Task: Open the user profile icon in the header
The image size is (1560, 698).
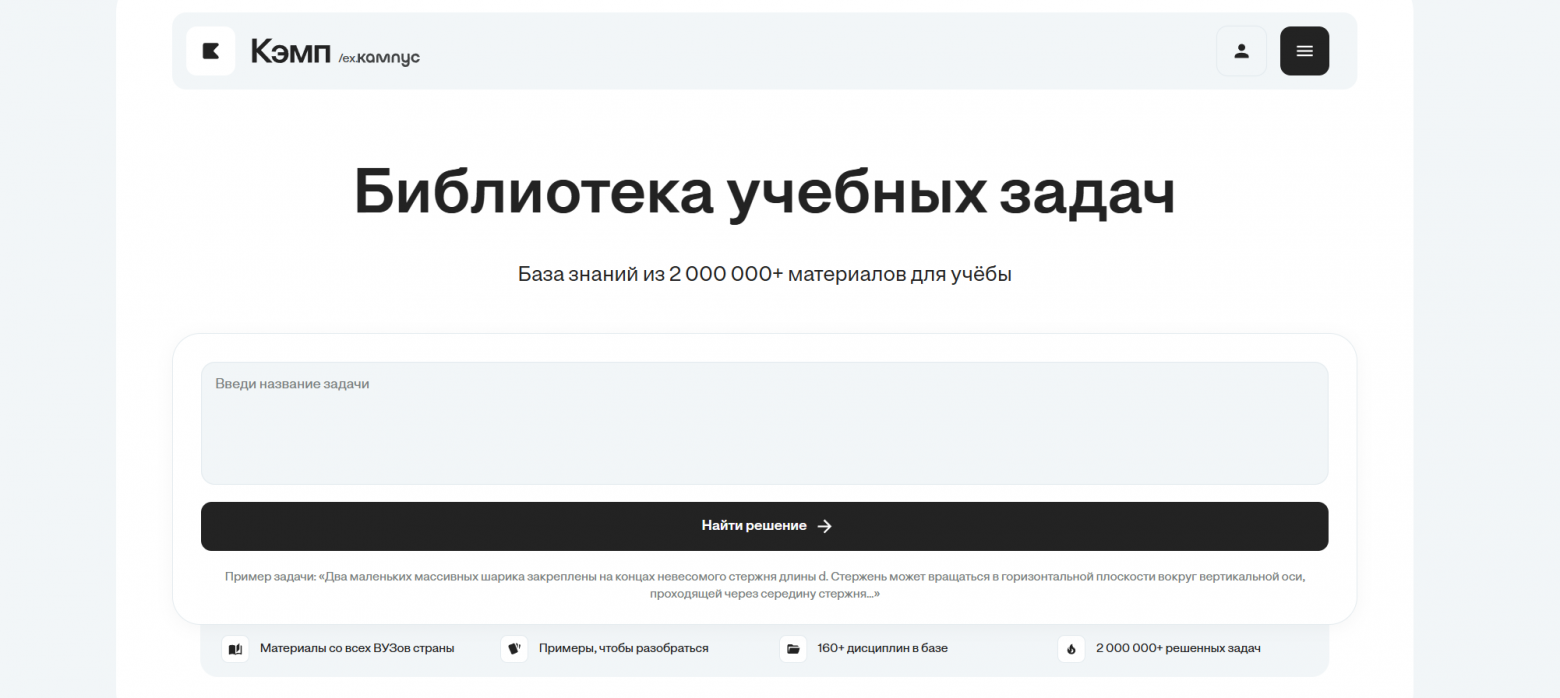Action: pyautogui.click(x=1241, y=50)
